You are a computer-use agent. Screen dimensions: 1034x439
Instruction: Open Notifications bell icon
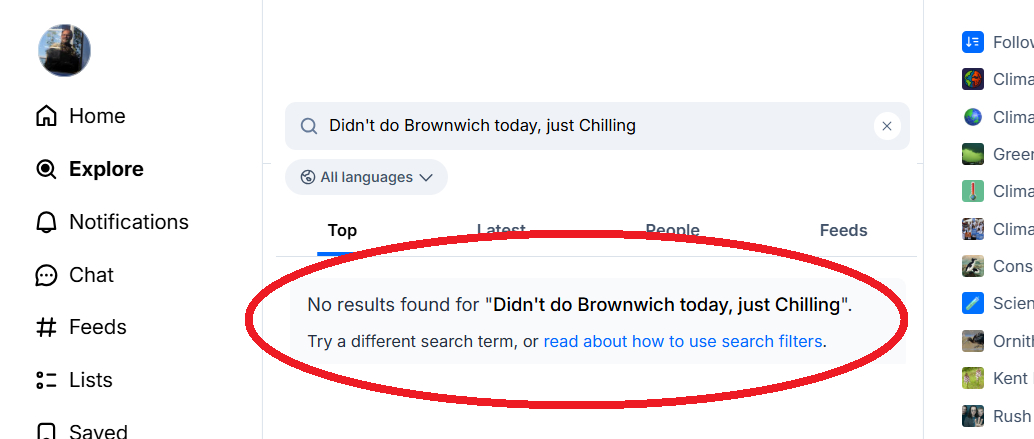(x=46, y=222)
